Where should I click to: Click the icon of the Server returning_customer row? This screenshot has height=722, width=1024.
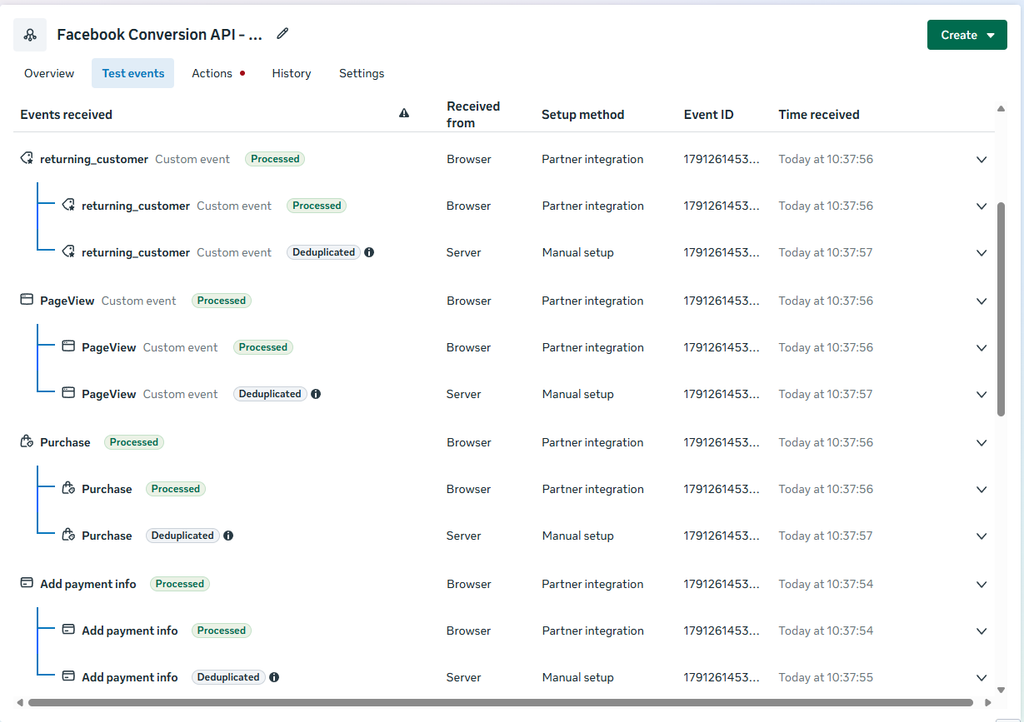(69, 251)
